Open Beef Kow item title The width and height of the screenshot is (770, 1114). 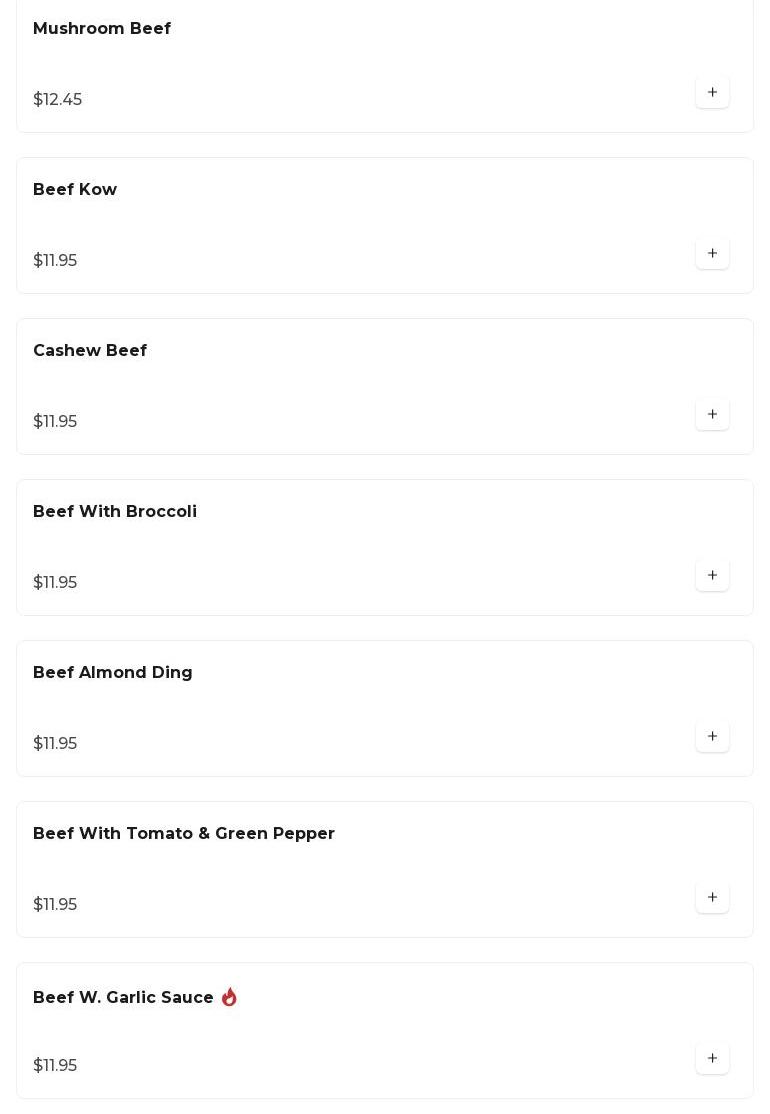(75, 190)
